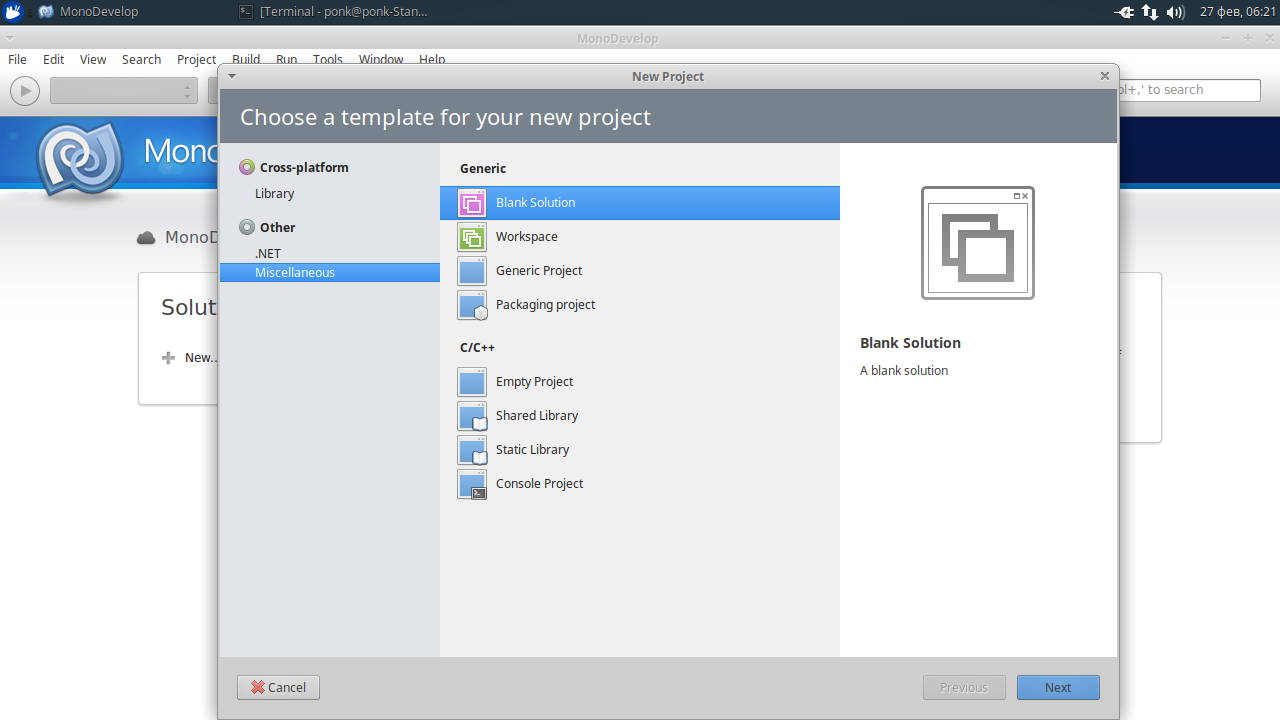
Task: Click the Workspace label
Action: 527,237
